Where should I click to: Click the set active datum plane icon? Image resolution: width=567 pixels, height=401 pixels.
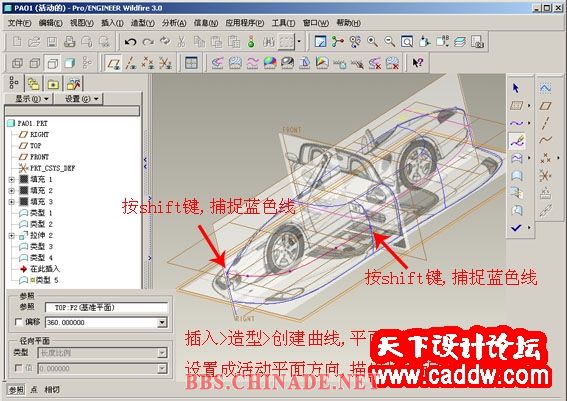[x=516, y=106]
